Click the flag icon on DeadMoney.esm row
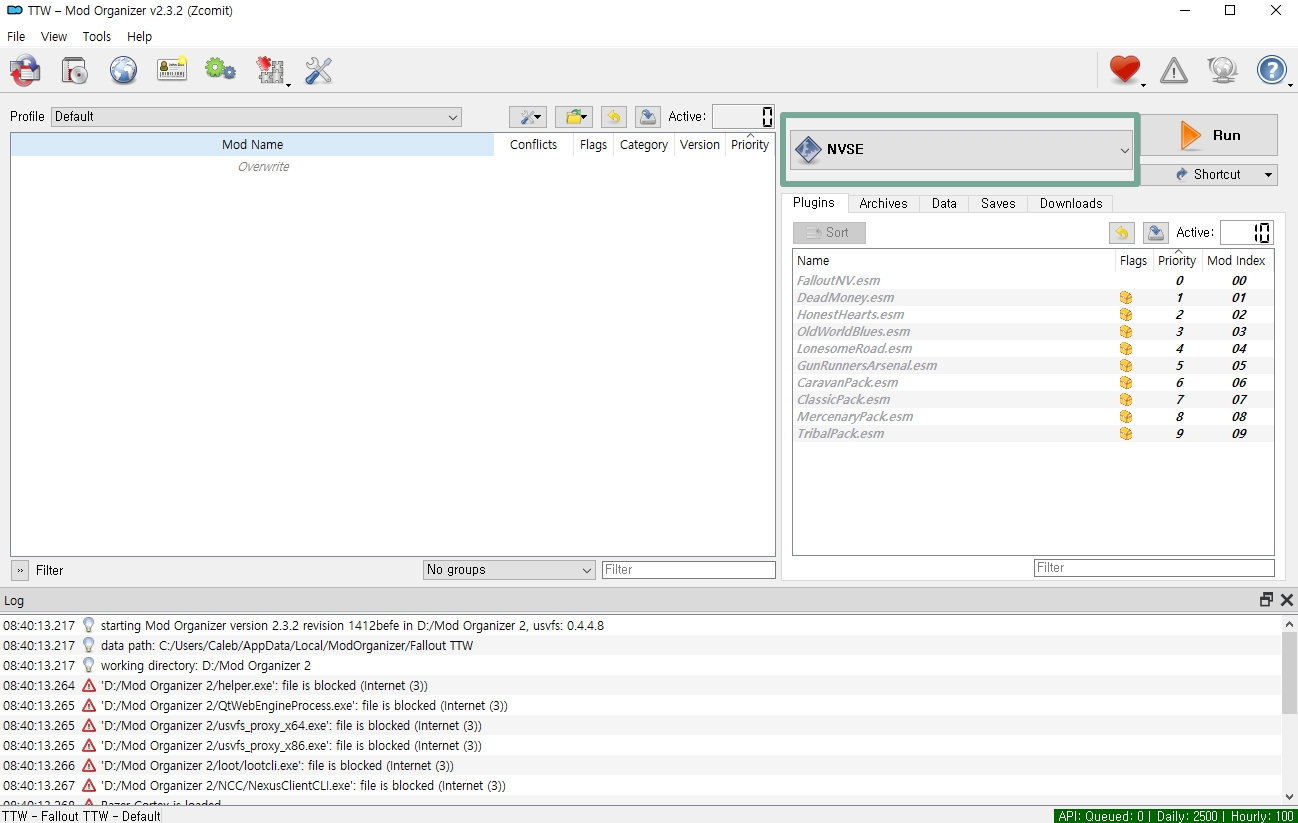The width and height of the screenshot is (1298, 823). coord(1126,298)
